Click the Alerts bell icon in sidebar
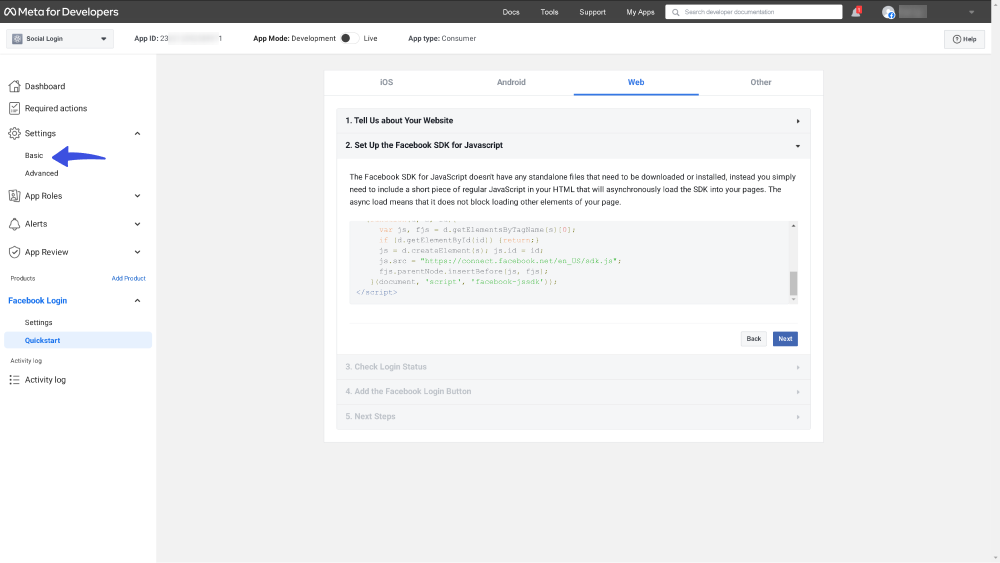The width and height of the screenshot is (1000, 563). 14,224
